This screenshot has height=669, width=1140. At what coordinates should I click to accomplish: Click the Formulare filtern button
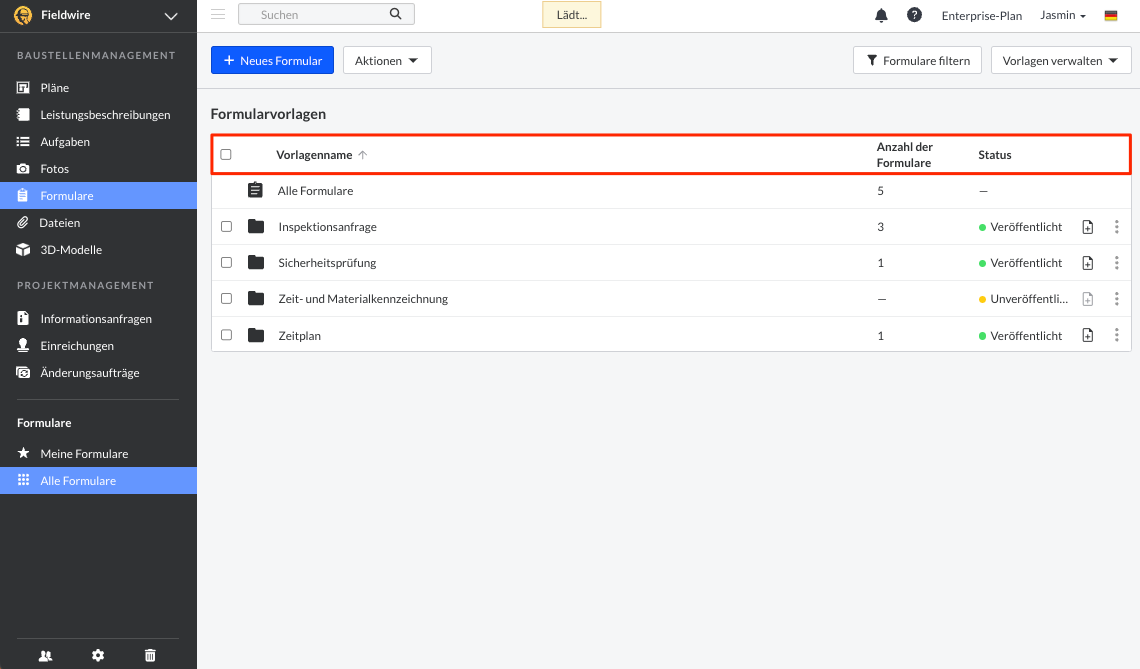917,61
